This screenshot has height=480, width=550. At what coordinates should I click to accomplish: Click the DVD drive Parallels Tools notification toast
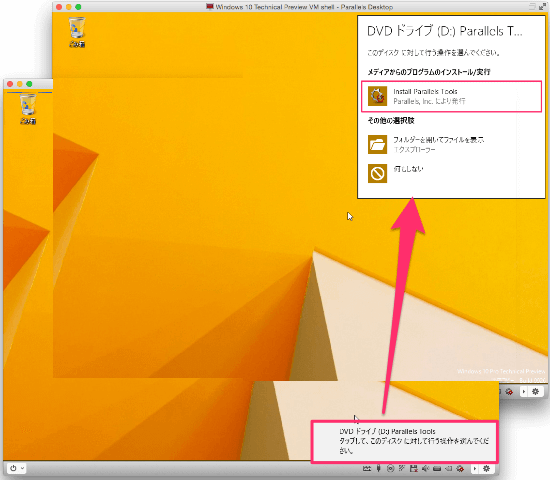tap(404, 441)
